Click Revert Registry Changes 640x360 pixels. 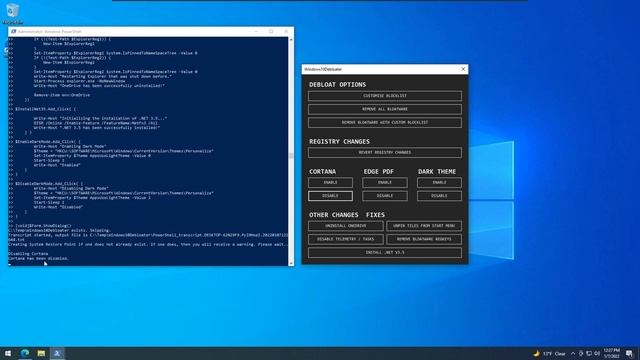[385, 153]
